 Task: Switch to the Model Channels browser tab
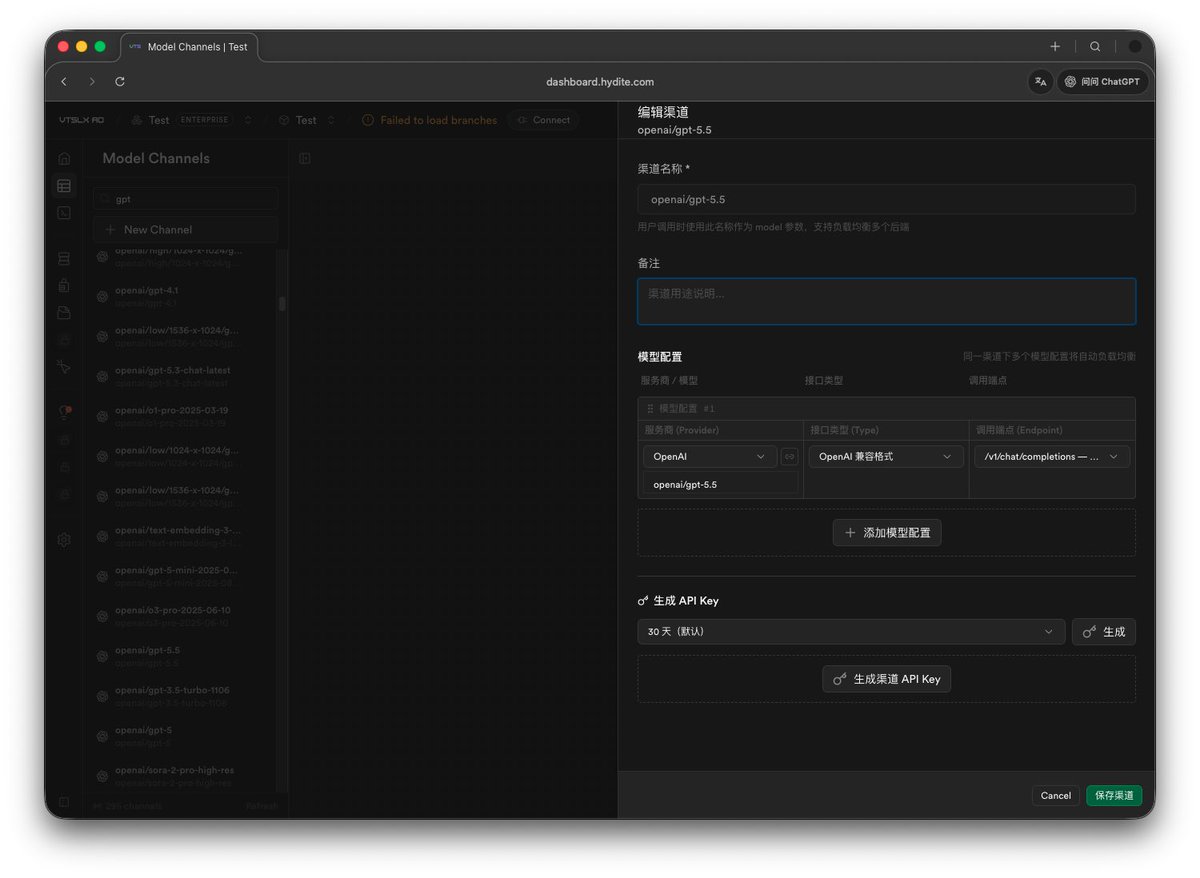click(x=190, y=47)
